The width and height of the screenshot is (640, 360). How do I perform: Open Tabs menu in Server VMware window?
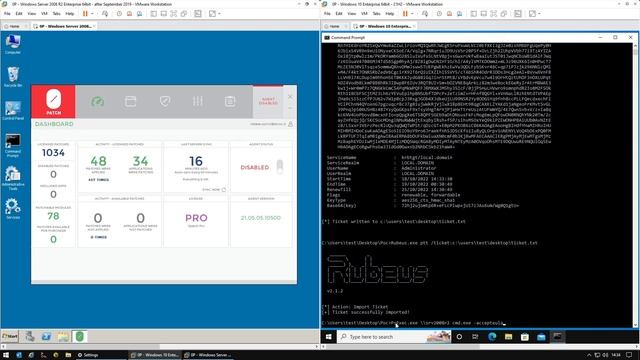(56, 13)
